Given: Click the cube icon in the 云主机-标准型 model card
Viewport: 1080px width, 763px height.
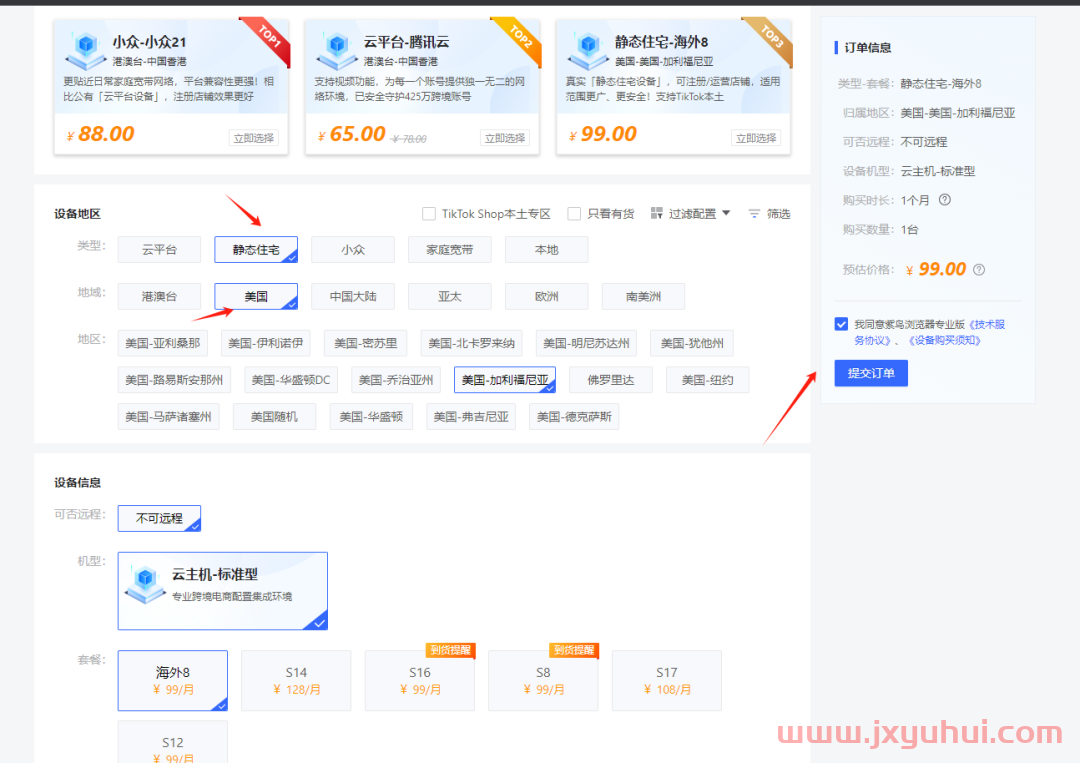Looking at the screenshot, I should (145, 584).
